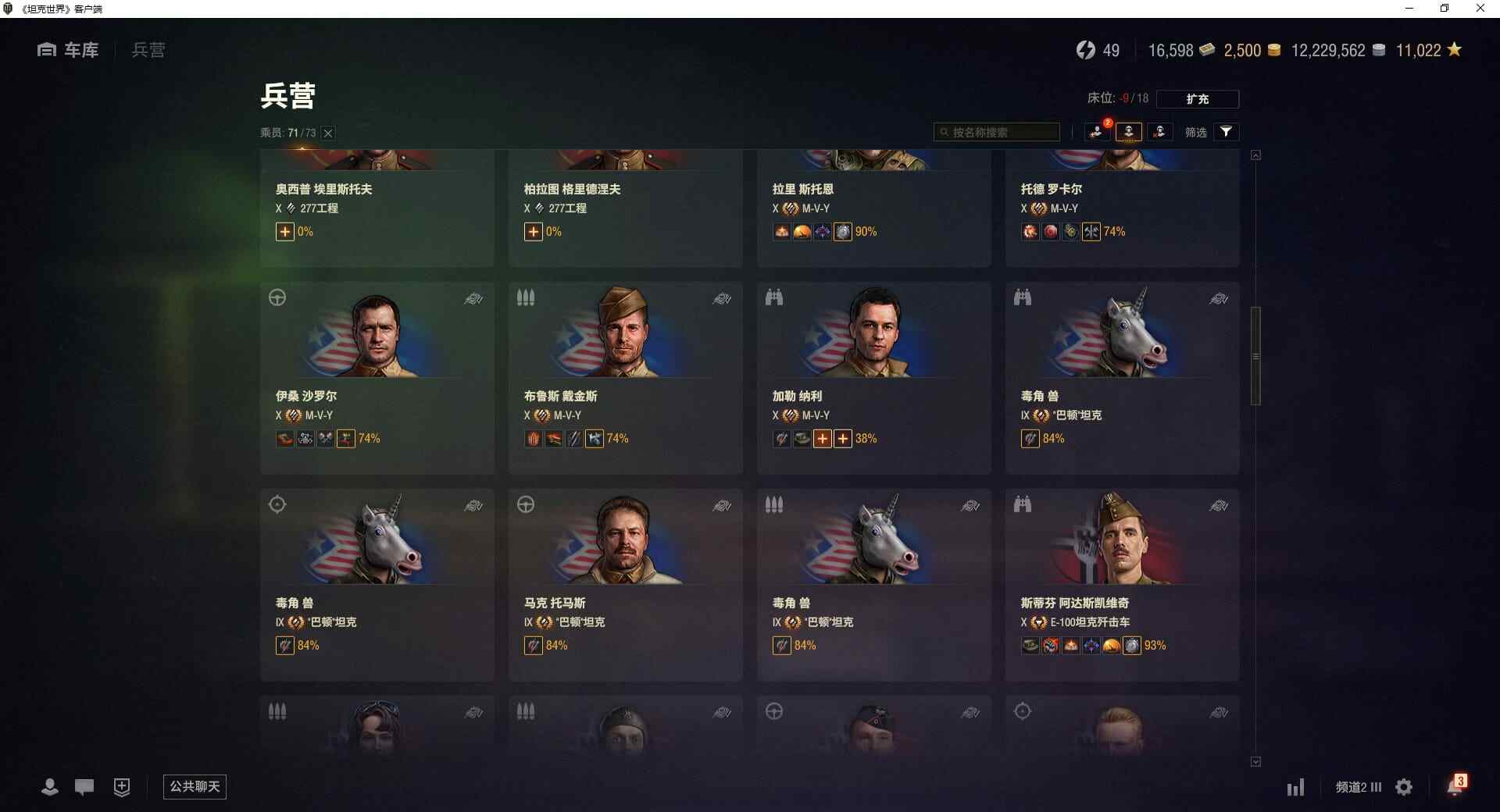1500x812 pixels.
Task: Click the scroll up arrow of list
Action: tap(1255, 155)
